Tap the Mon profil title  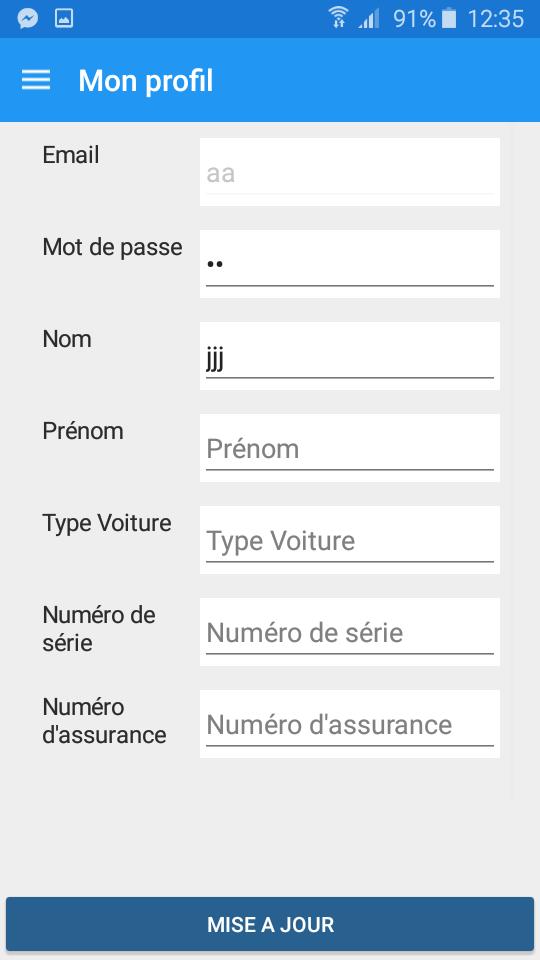point(146,81)
